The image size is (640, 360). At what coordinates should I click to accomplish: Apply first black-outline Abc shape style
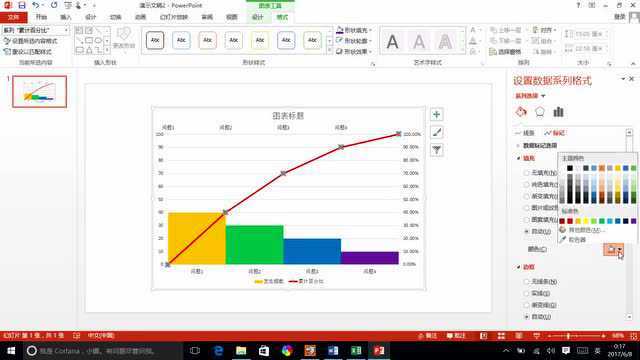[x=155, y=40]
